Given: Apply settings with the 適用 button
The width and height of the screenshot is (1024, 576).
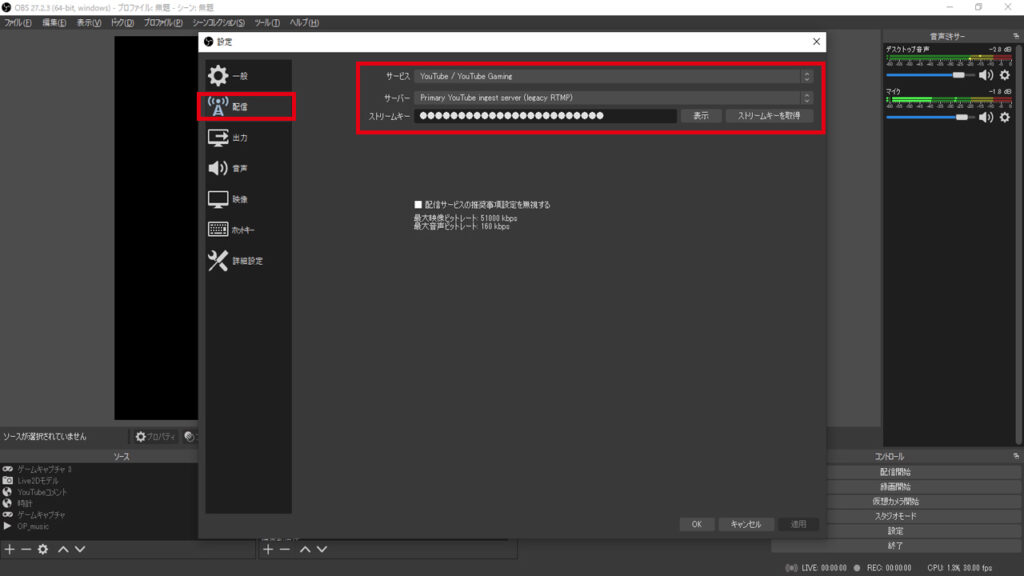Looking at the screenshot, I should (x=797, y=523).
